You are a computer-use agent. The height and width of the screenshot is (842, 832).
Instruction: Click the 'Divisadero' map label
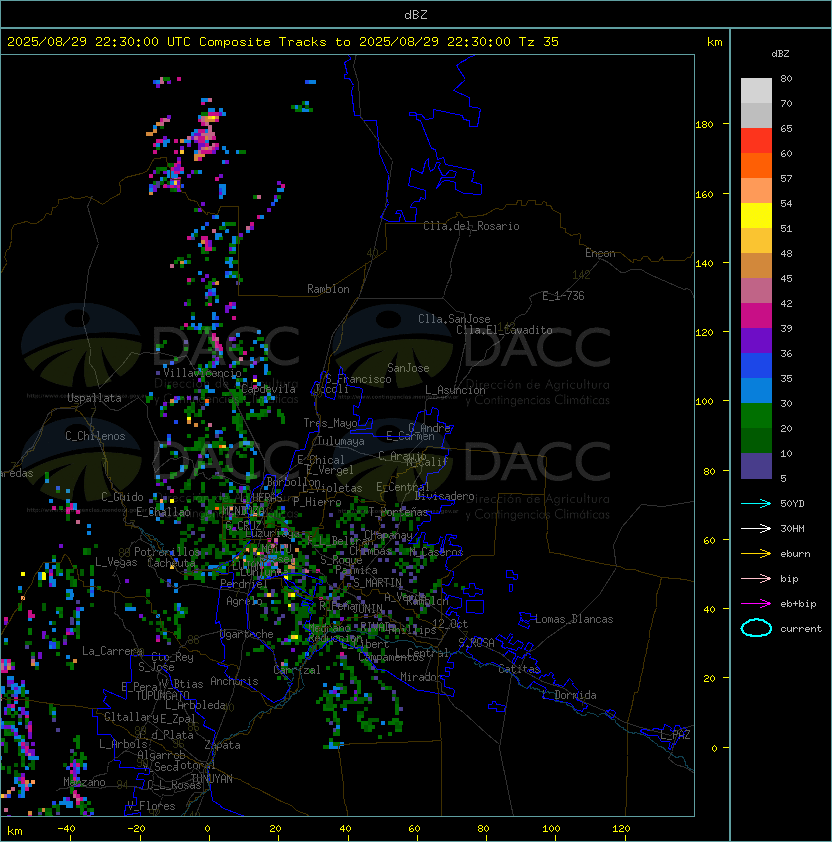(x=444, y=496)
